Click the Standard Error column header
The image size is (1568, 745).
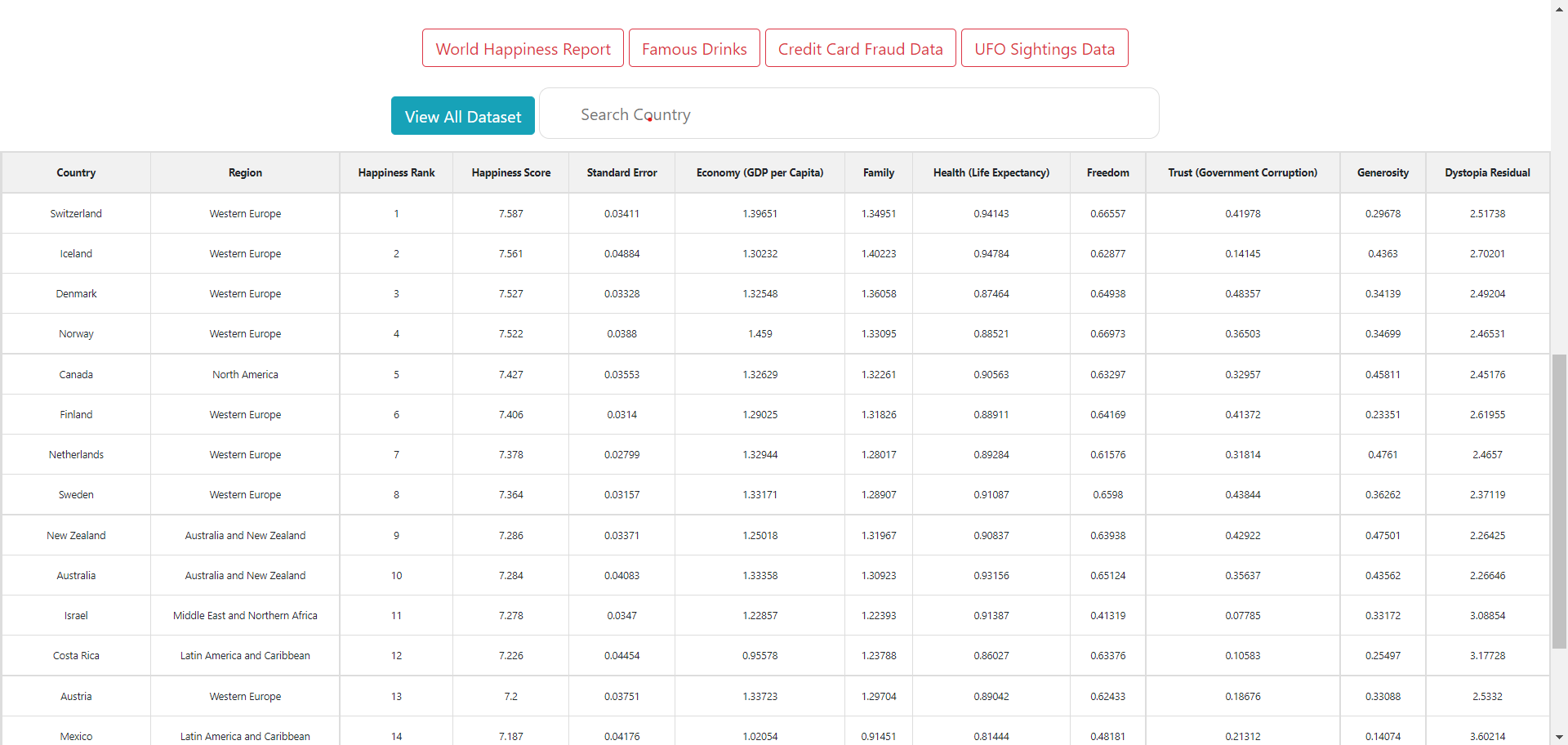point(622,172)
